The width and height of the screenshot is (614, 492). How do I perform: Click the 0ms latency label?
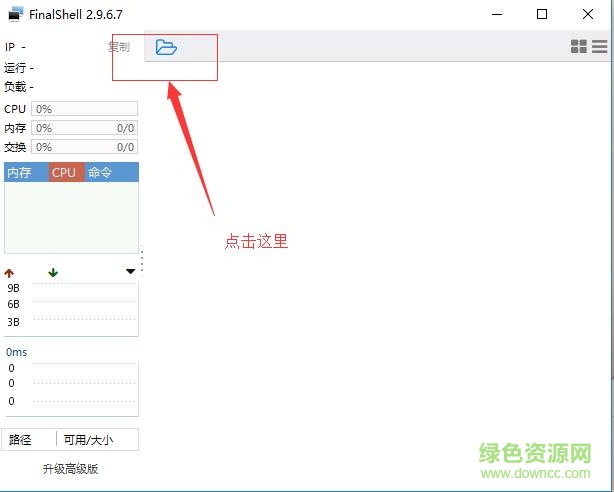(x=16, y=352)
